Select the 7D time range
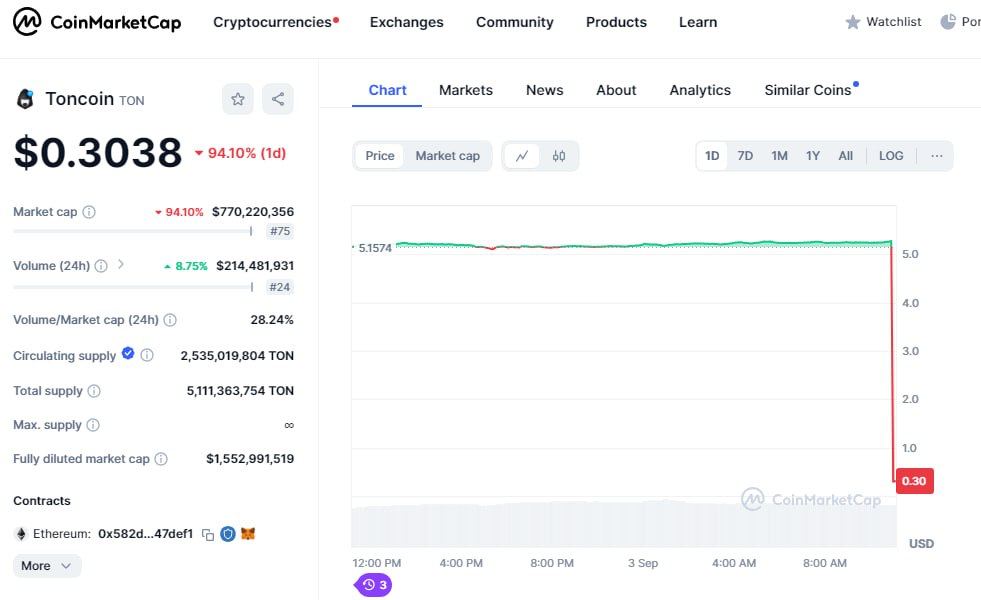Screen dimensions: 981x600 [x=745, y=156]
